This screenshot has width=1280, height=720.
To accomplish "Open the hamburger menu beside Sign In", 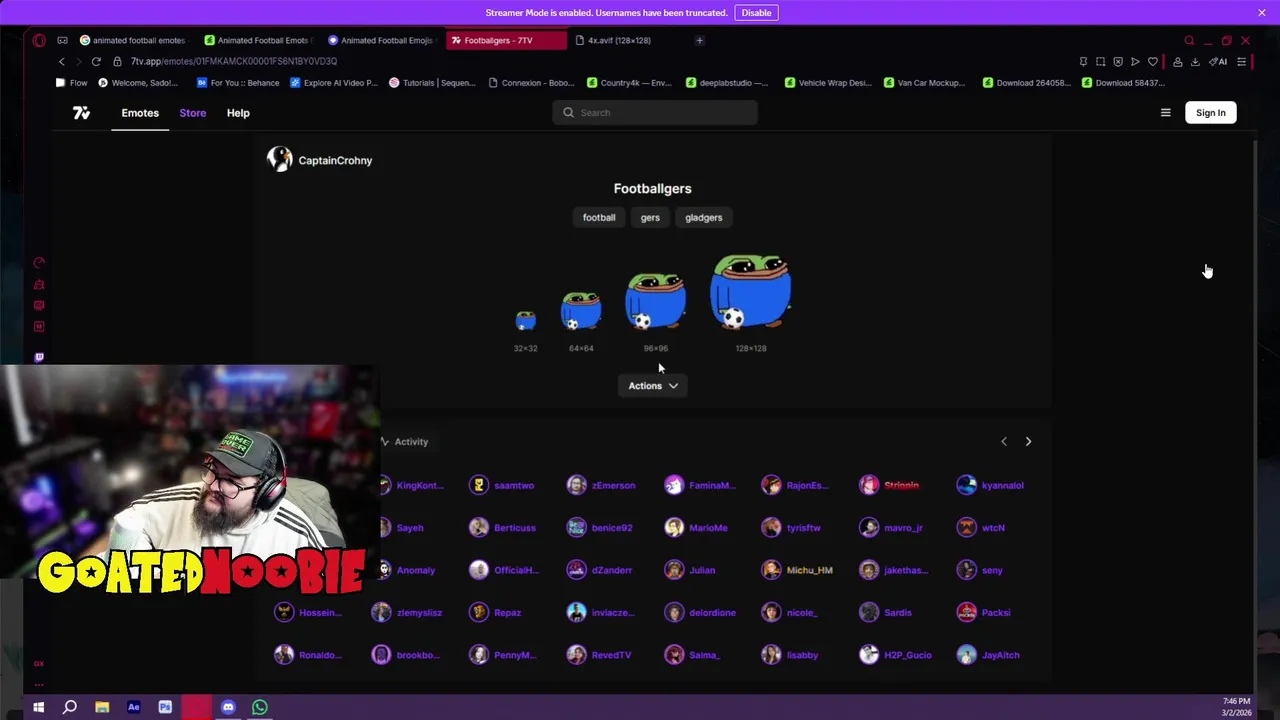I will (1165, 113).
